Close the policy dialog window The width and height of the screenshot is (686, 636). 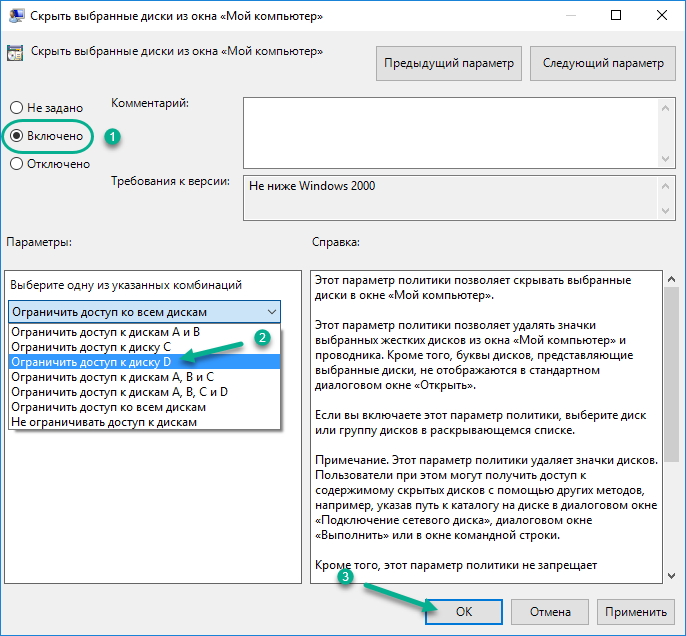[x=663, y=16]
